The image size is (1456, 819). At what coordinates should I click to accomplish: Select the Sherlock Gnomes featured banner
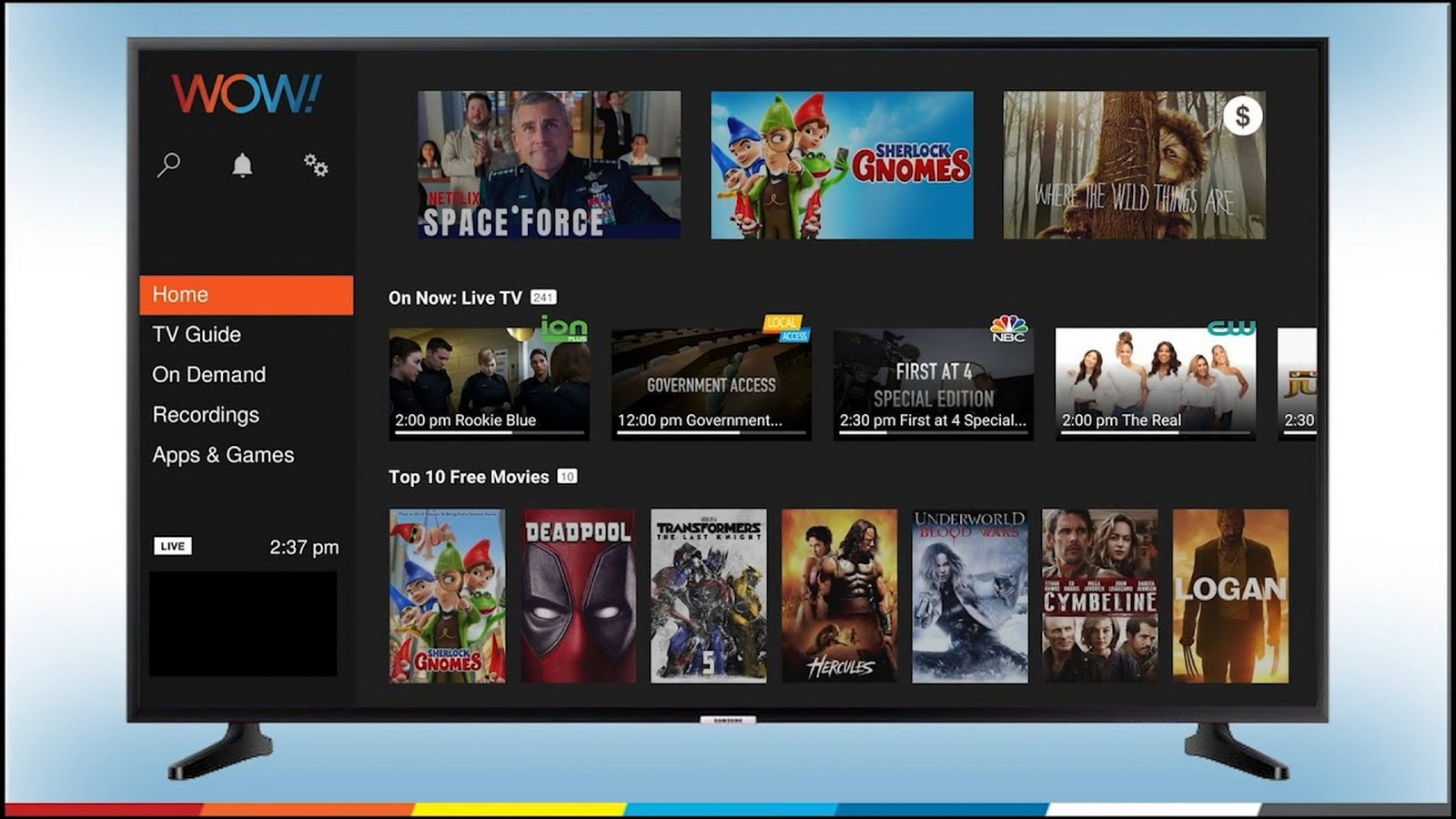842,165
